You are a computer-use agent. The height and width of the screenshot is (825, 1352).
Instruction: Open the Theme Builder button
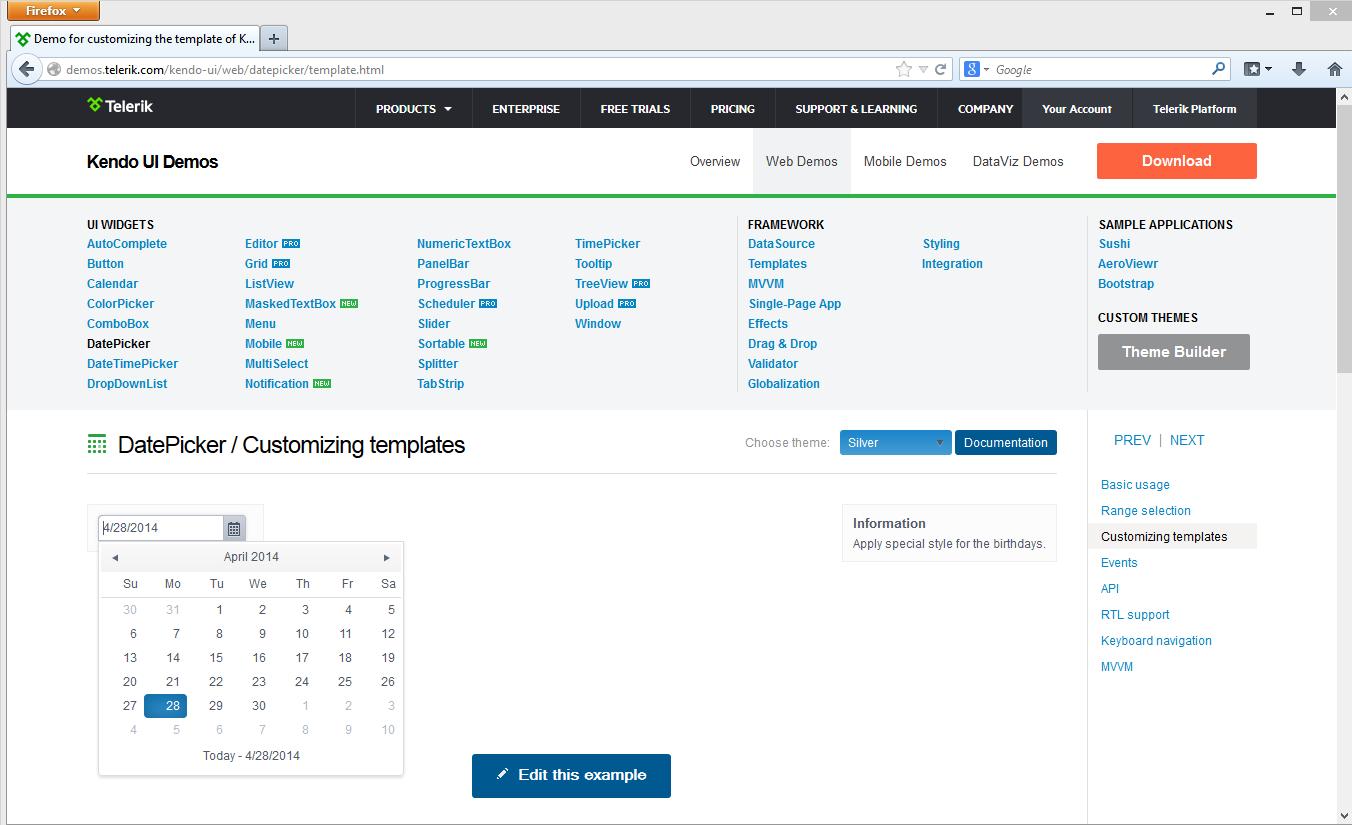(x=1173, y=352)
